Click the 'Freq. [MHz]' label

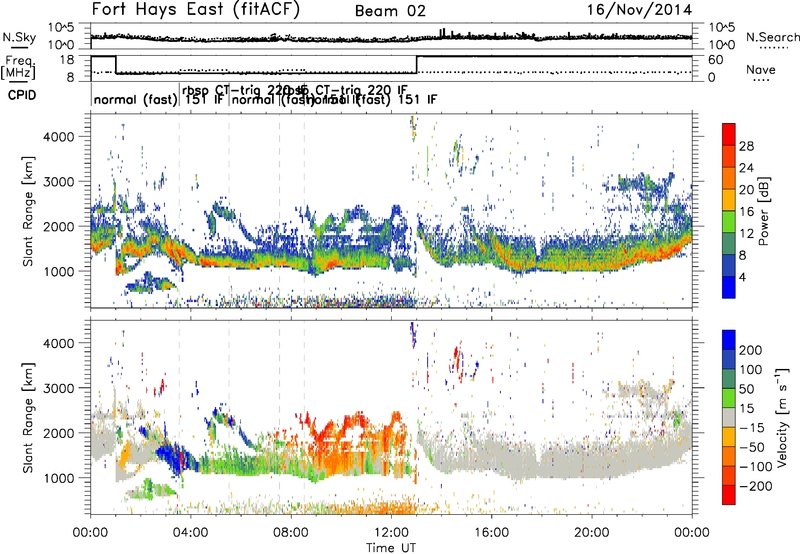(x=18, y=67)
